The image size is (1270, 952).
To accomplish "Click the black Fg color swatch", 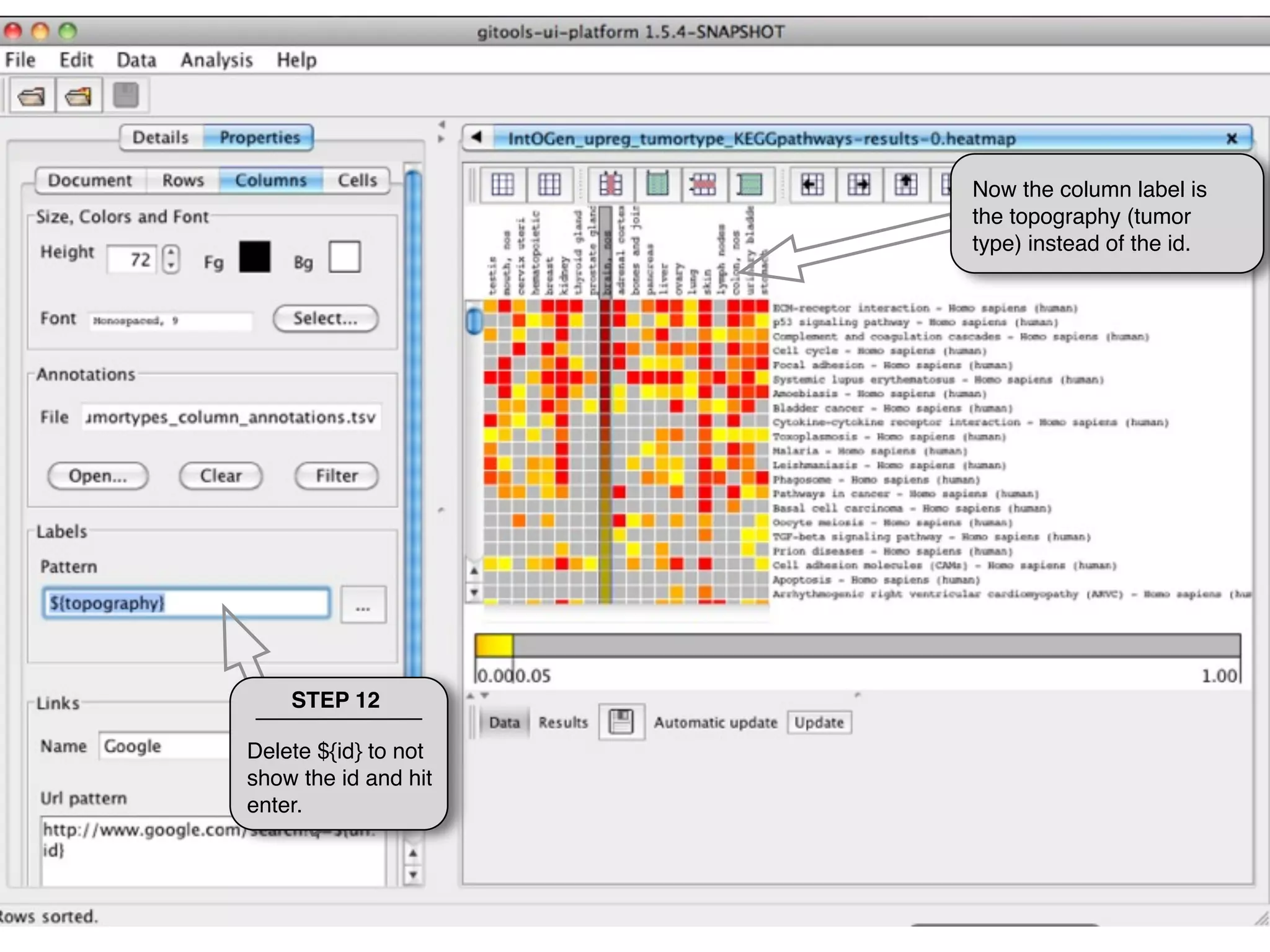I will coord(254,257).
